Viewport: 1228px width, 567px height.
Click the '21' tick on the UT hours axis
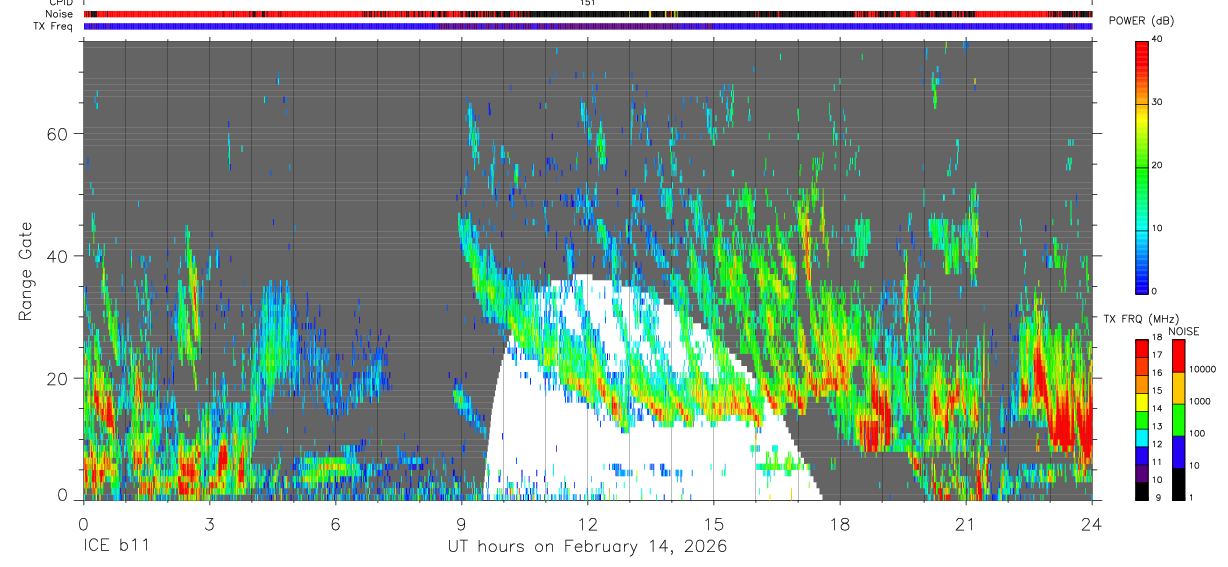click(965, 524)
